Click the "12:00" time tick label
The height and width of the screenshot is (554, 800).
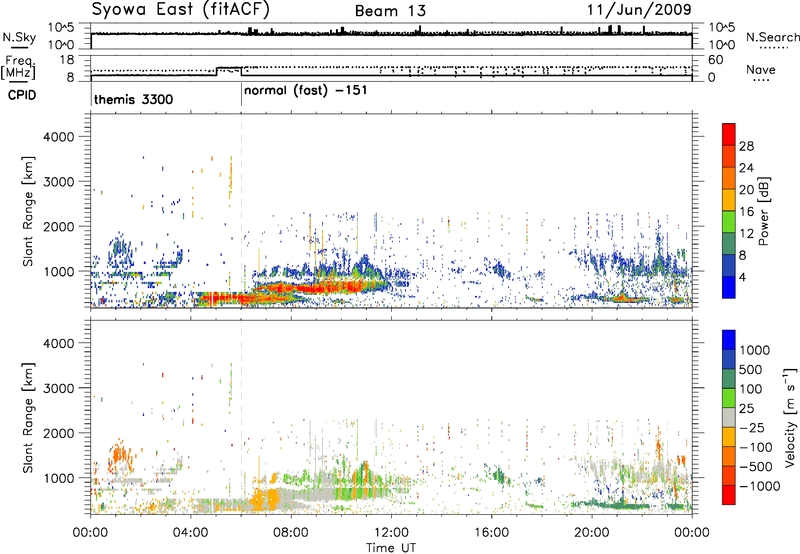(391, 533)
